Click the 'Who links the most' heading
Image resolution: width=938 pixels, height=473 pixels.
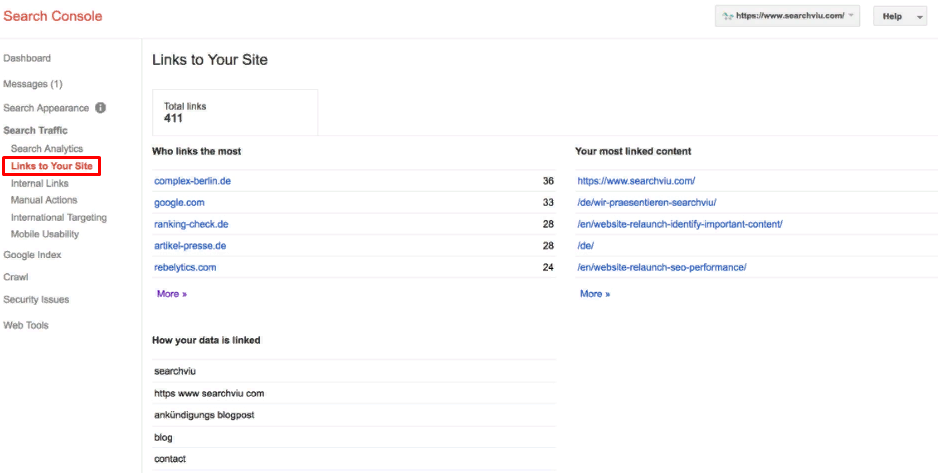point(197,151)
